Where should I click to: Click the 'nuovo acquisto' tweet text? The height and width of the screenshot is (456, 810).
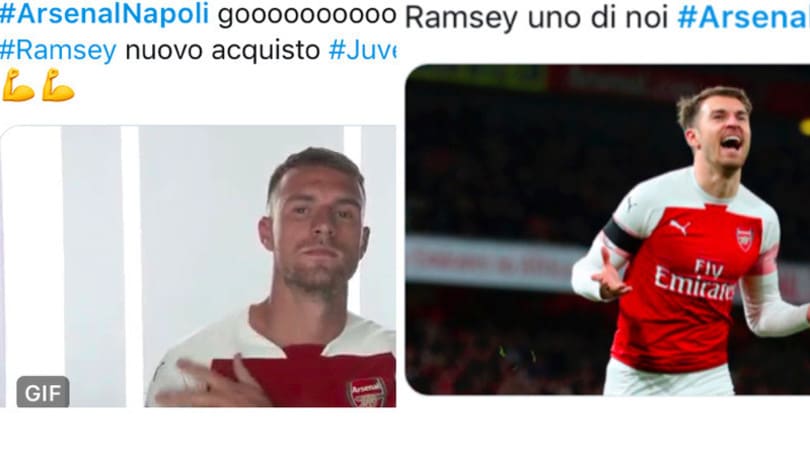(223, 50)
